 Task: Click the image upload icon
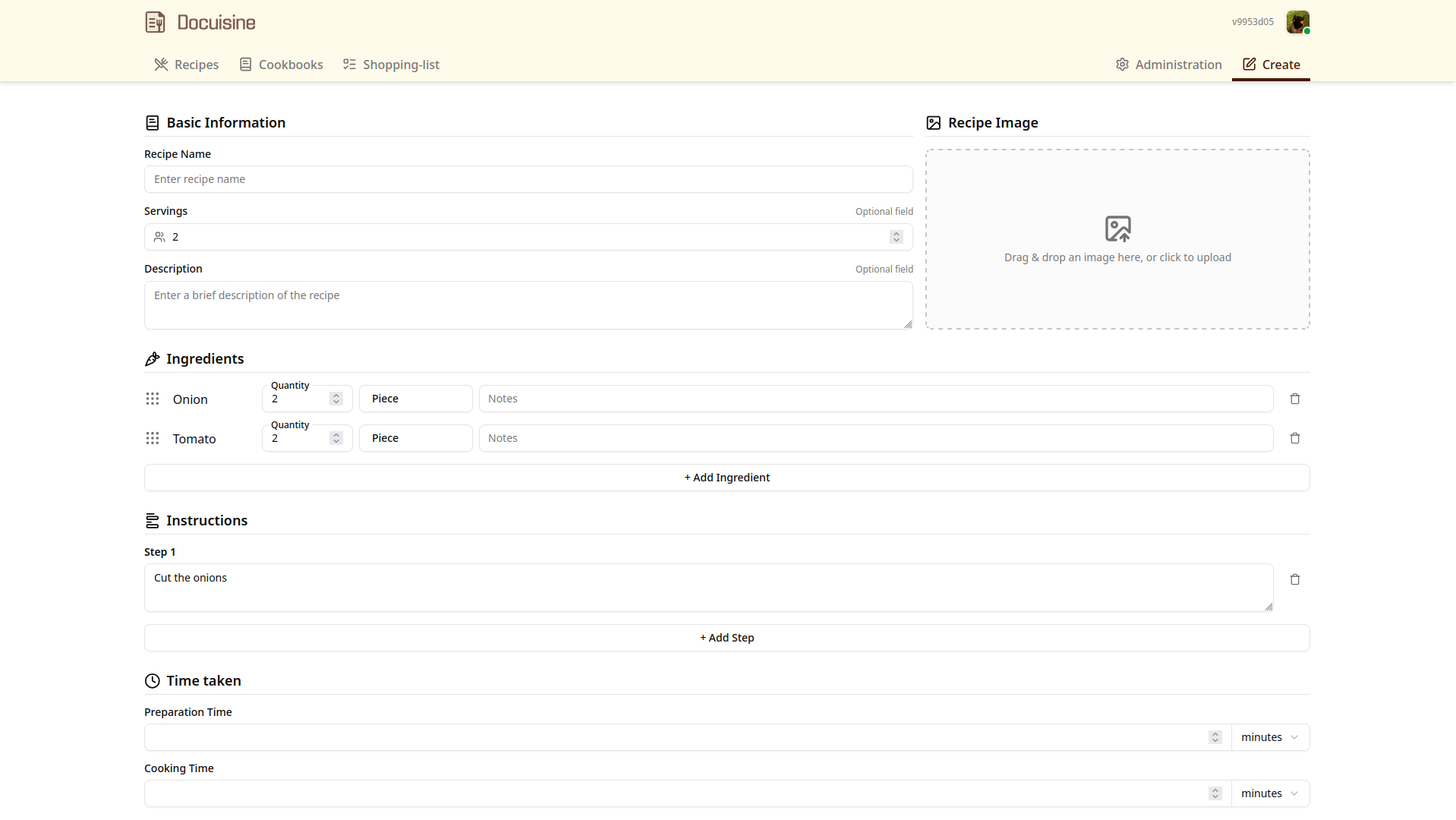pyautogui.click(x=1117, y=229)
